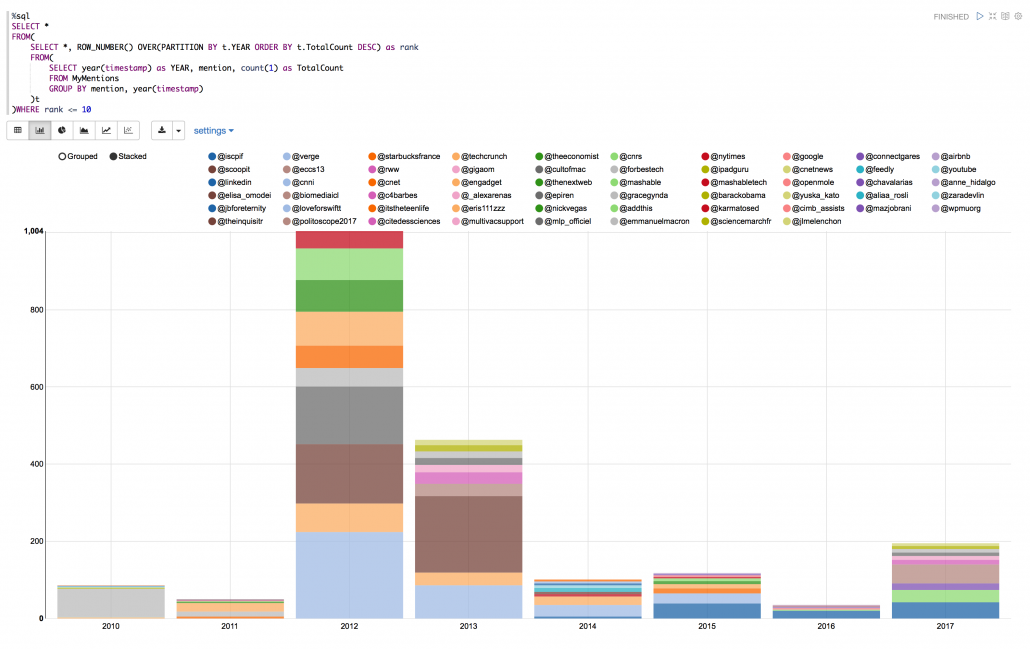Screen dimensions: 1030x649
Task: Select the bar chart visualization icon
Action: tap(40, 130)
